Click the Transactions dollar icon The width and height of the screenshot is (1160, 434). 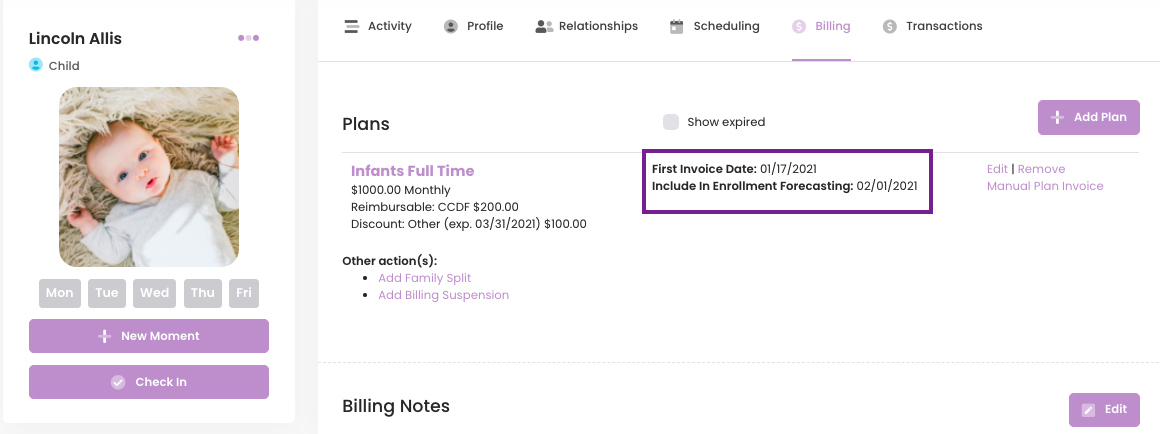889,27
